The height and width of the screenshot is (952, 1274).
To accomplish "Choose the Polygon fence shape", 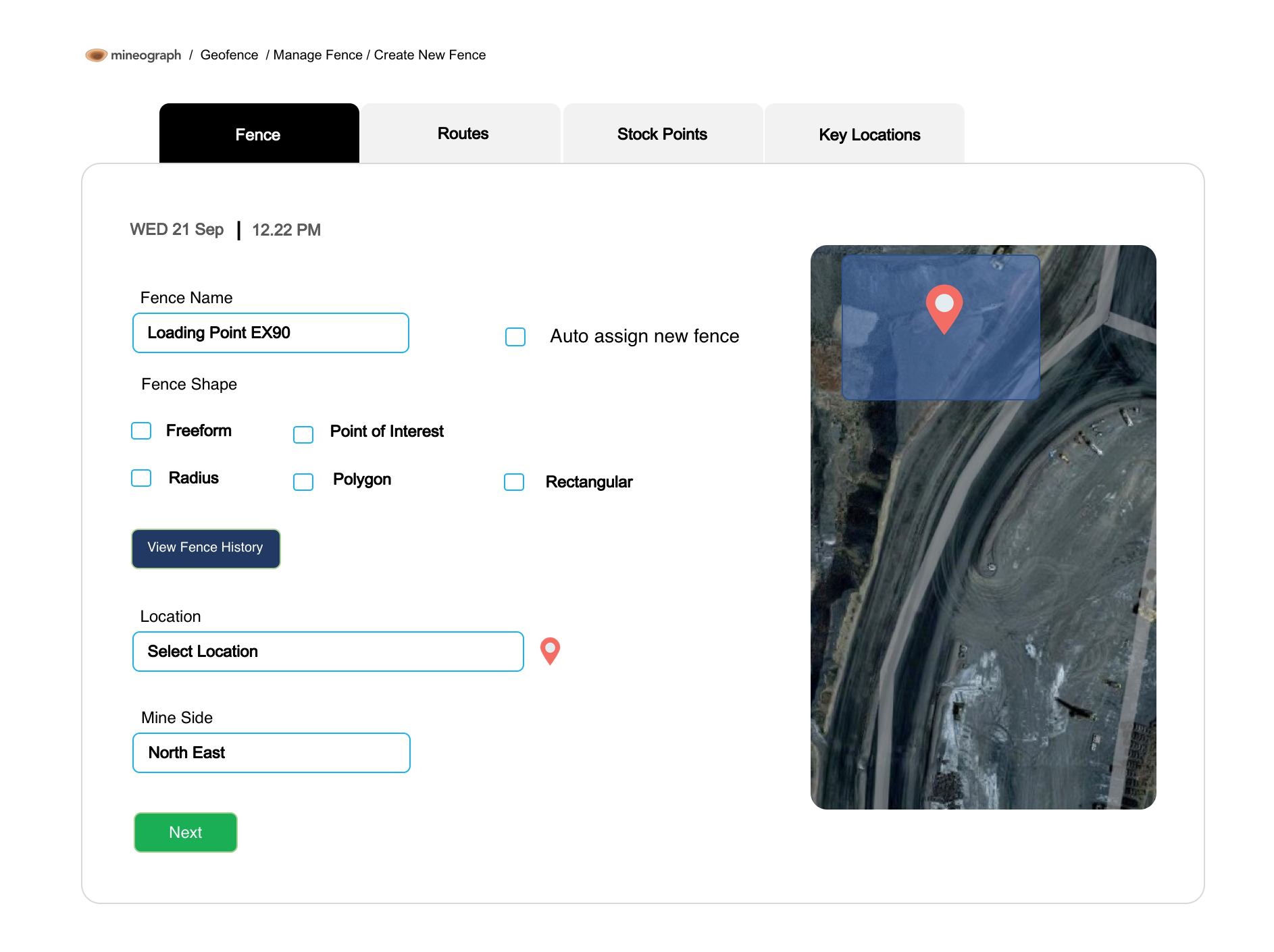I will point(303,481).
